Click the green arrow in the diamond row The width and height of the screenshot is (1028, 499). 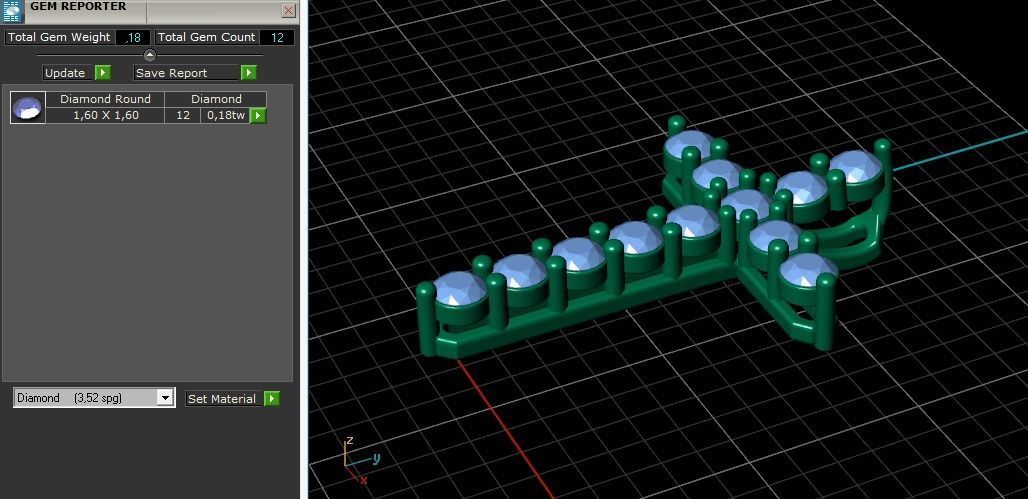point(258,115)
